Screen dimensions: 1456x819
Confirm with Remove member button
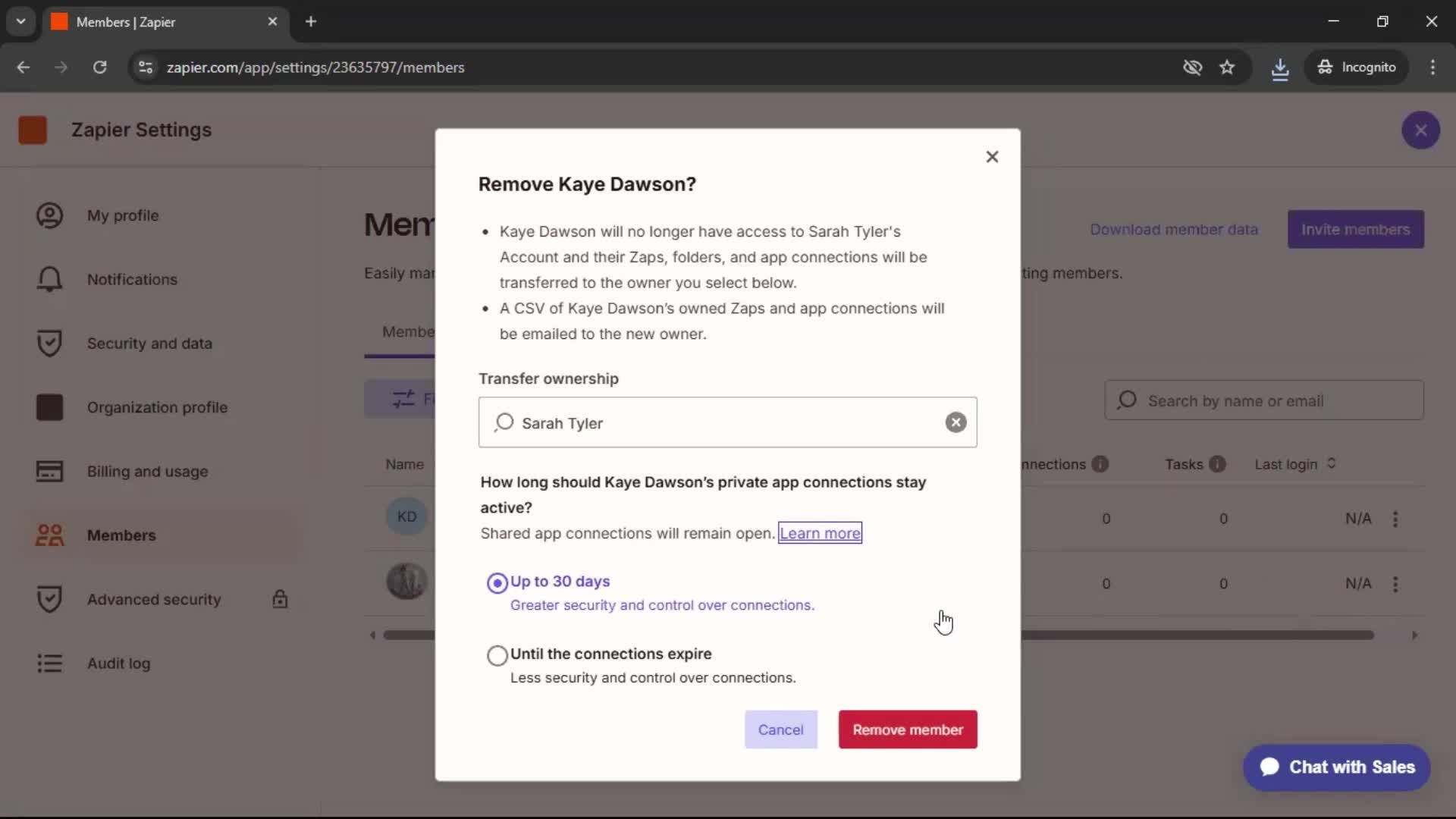pyautogui.click(x=908, y=730)
